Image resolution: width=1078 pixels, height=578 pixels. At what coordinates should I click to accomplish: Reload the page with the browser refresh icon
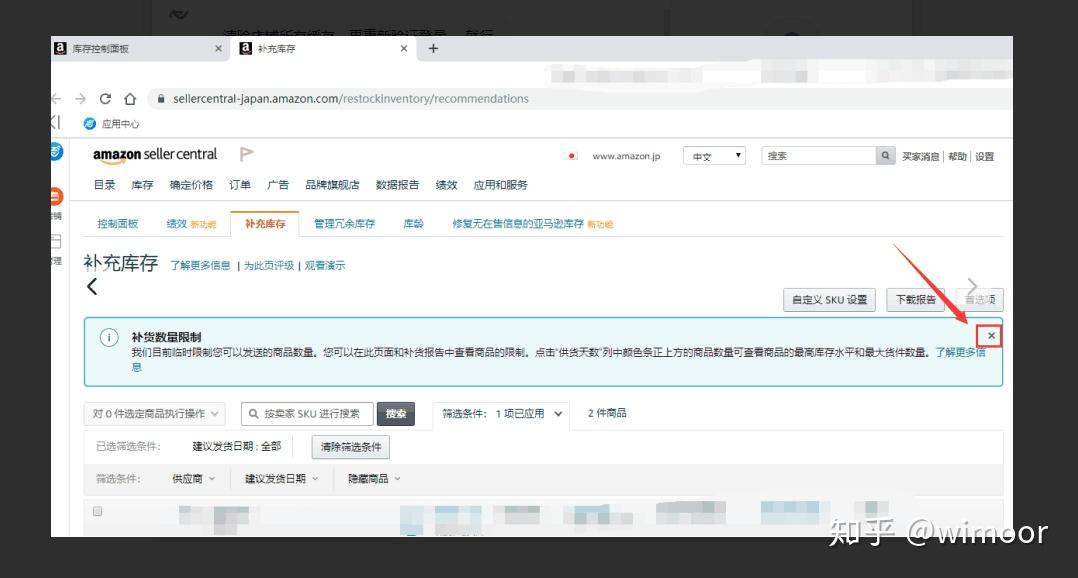pyautogui.click(x=105, y=98)
